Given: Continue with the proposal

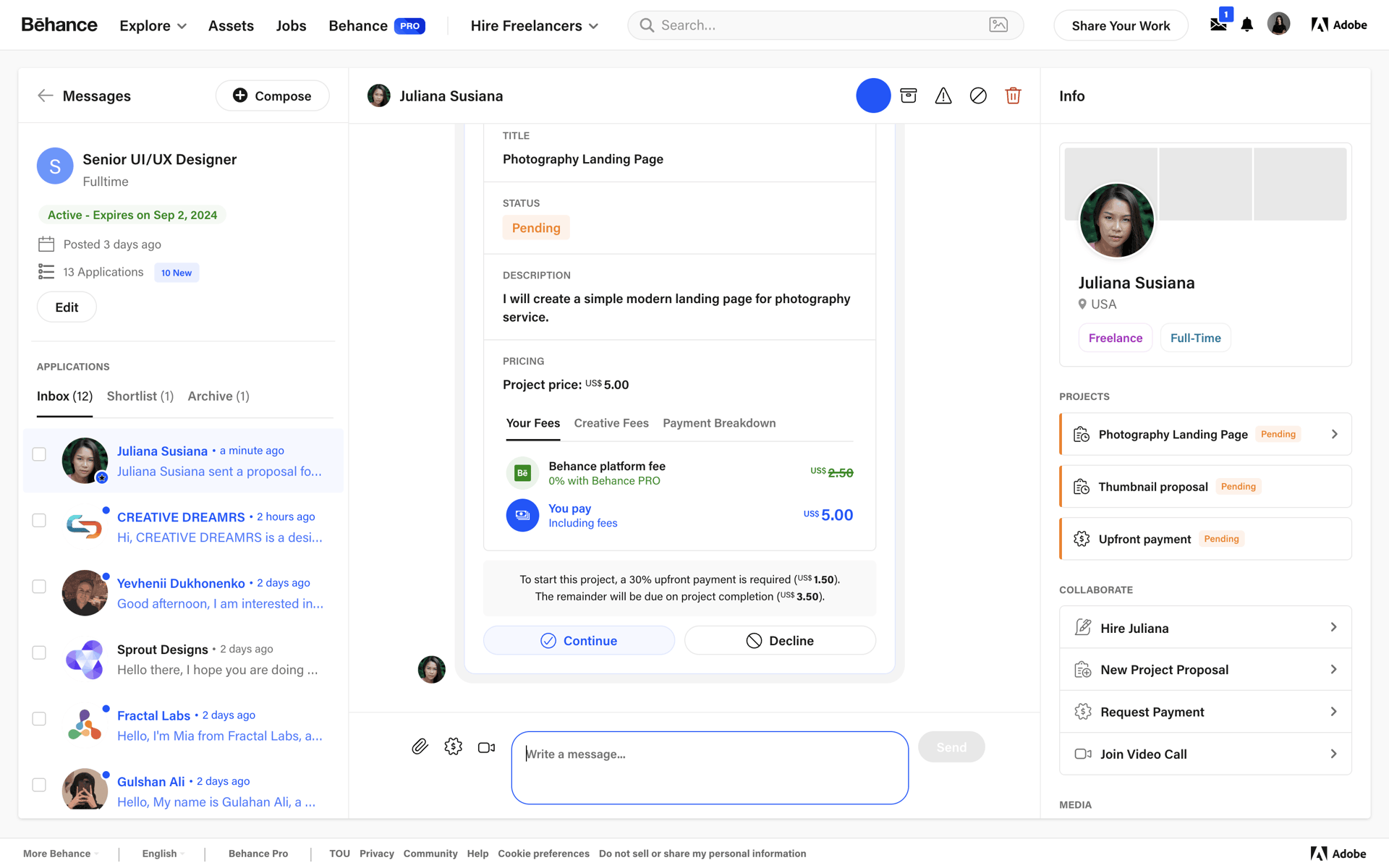Looking at the screenshot, I should (x=579, y=640).
